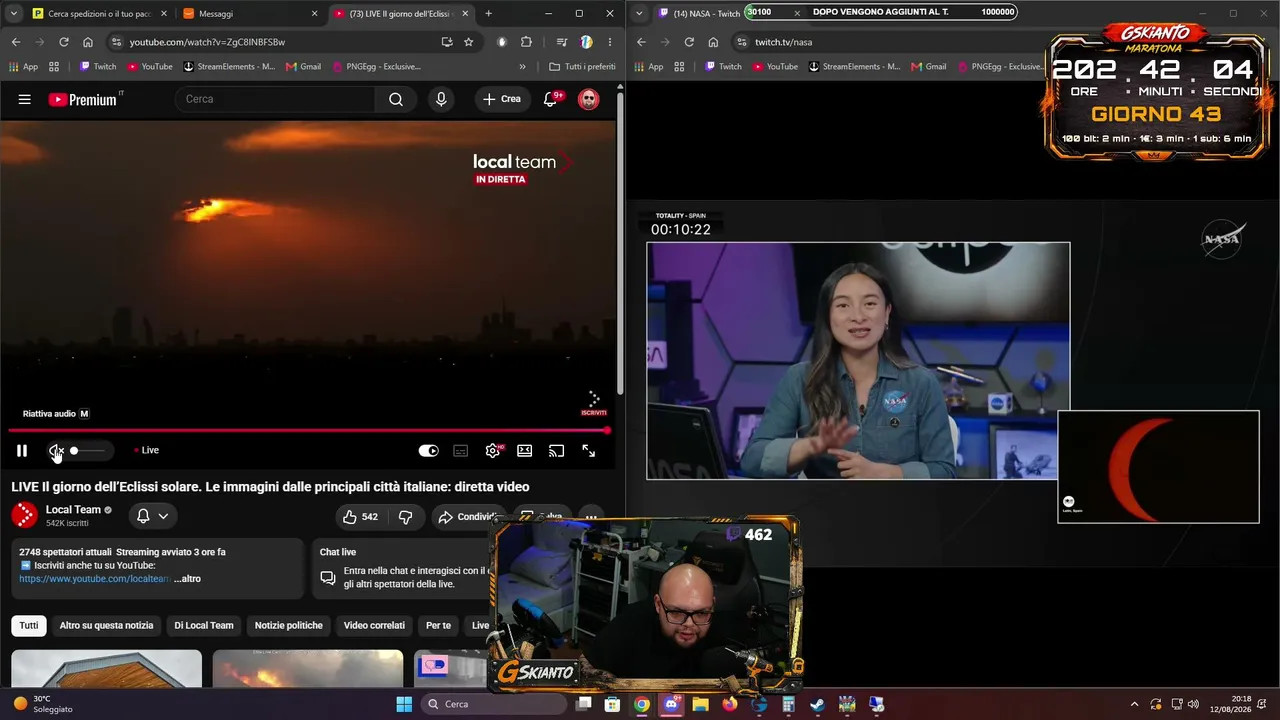Open the YouTube account avatar menu

click(x=589, y=99)
